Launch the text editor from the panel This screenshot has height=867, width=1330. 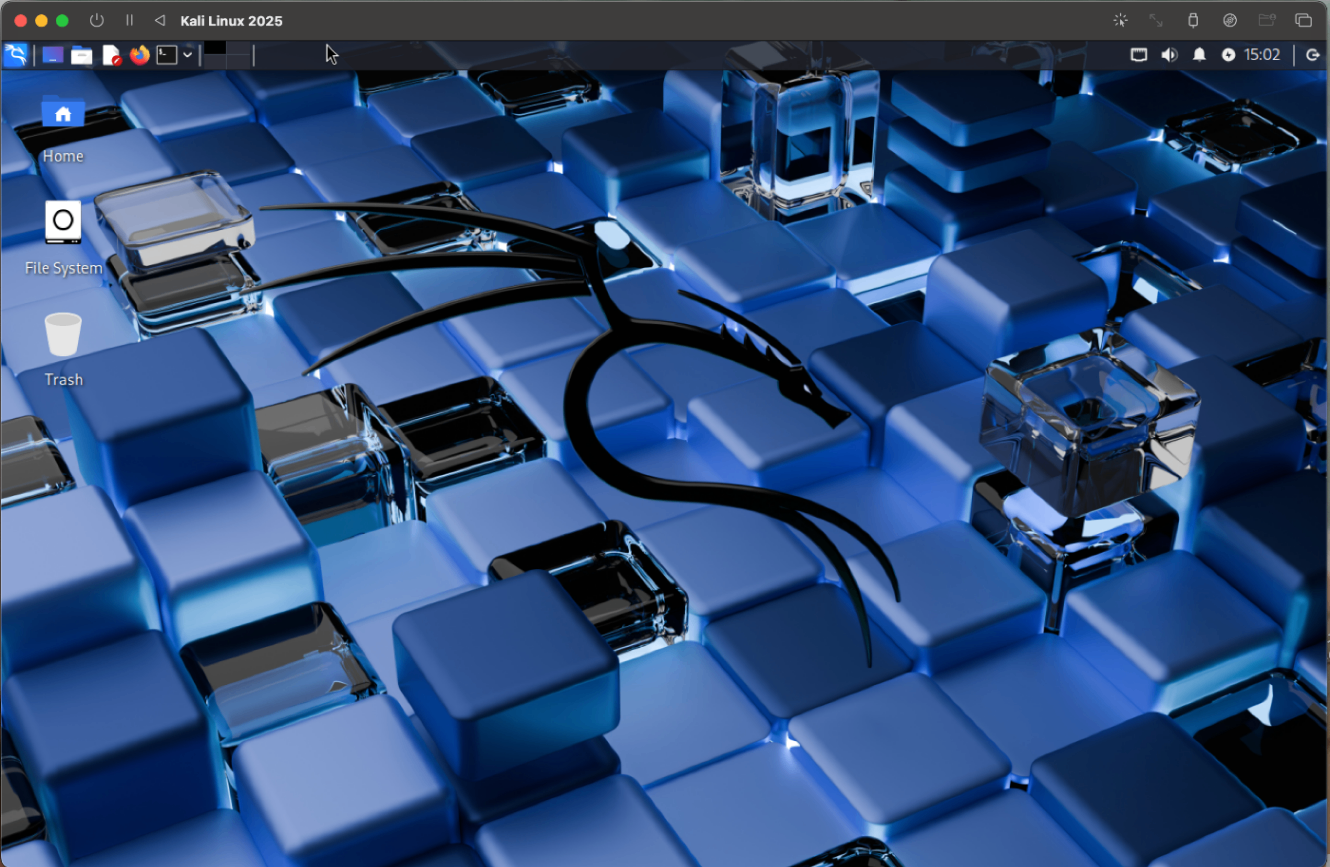coord(111,55)
